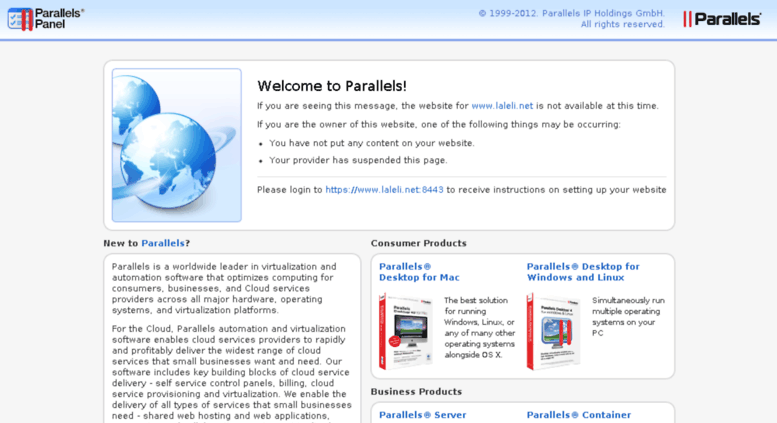The height and width of the screenshot is (423, 777).
Task: Click 'The best solution for running Windows' description
Action: point(479,327)
